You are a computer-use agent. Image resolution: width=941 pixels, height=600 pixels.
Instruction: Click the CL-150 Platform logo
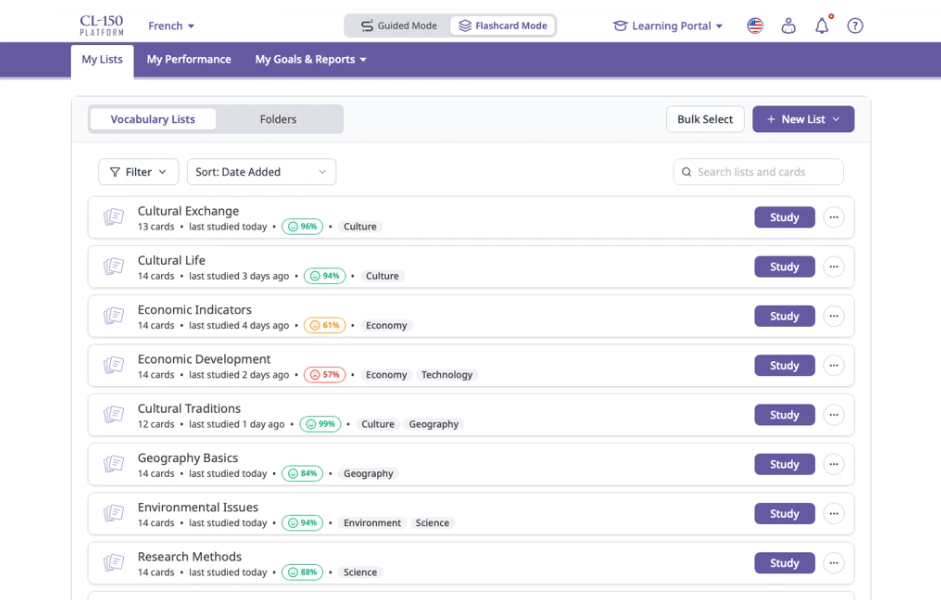[x=100, y=26]
